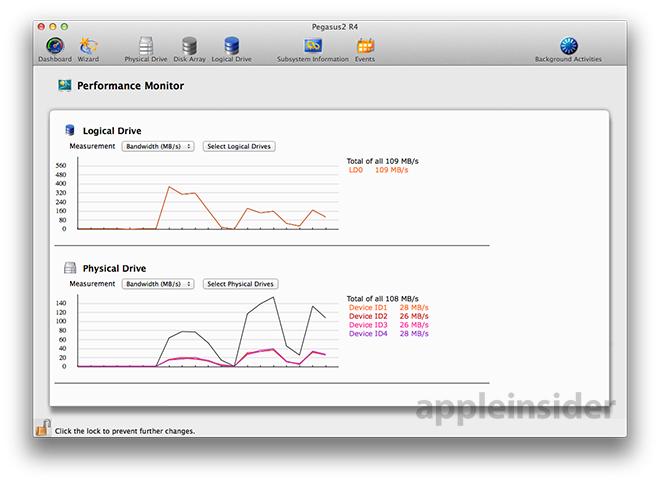Image resolution: width=660 pixels, height=483 pixels.
Task: Click 'Click the lock to prevent further changes' text
Action: coord(125,431)
